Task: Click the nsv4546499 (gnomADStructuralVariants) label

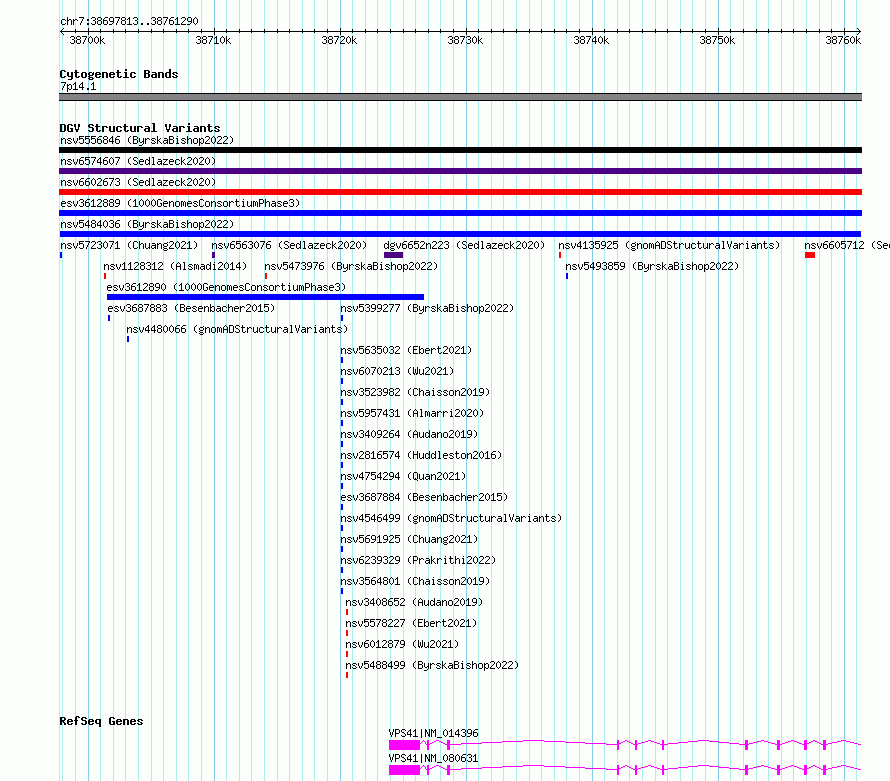Action: [451, 518]
